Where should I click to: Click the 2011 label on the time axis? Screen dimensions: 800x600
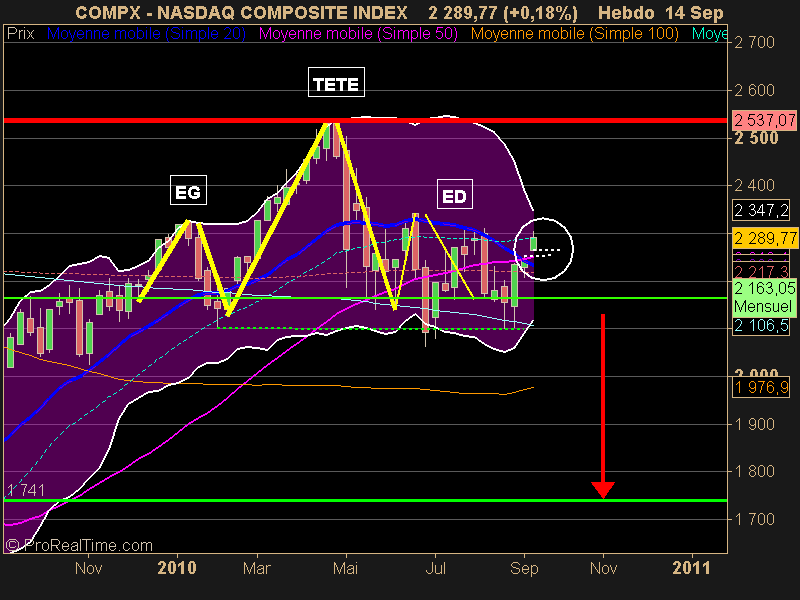coord(691,568)
